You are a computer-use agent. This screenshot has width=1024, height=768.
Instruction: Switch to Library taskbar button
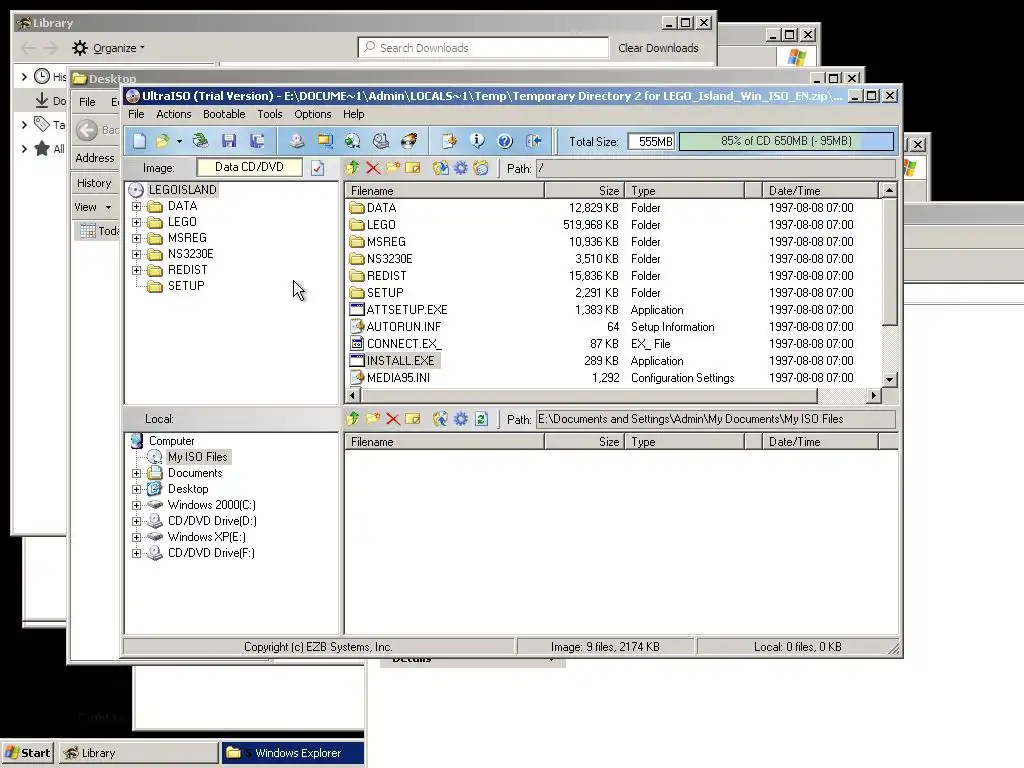coord(138,753)
